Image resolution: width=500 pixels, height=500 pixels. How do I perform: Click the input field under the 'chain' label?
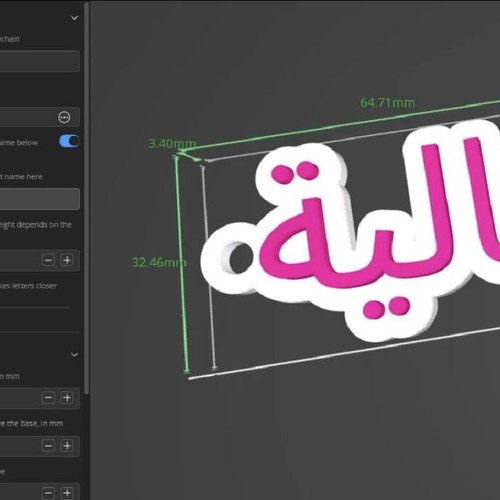tap(40, 61)
